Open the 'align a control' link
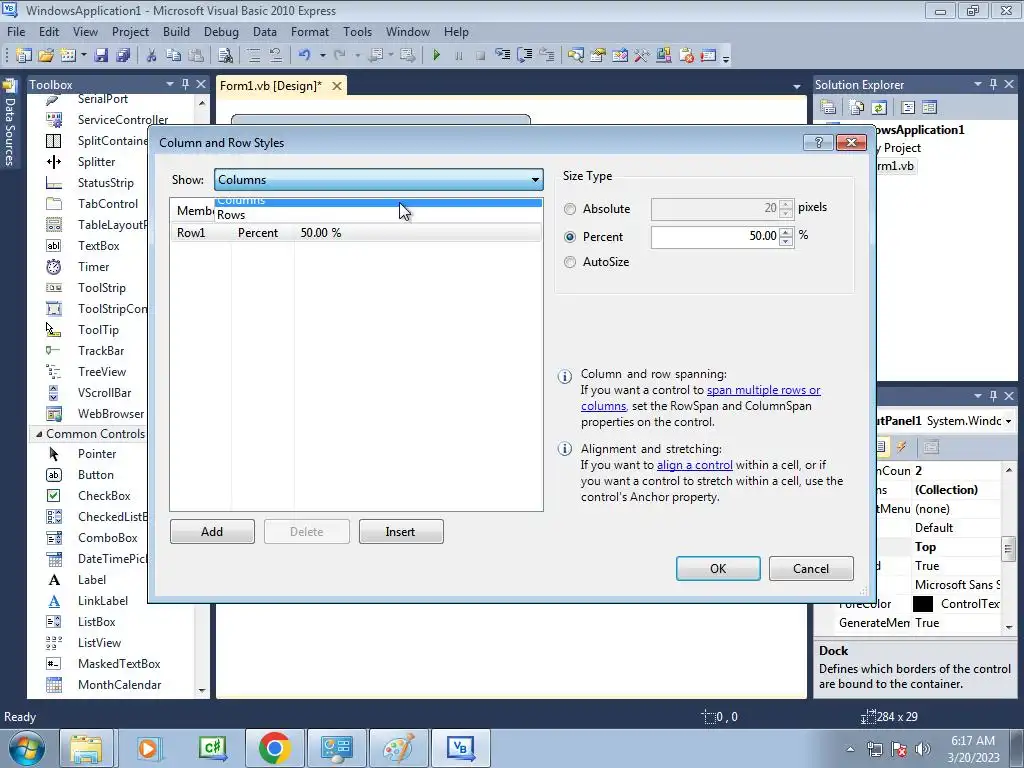Image resolution: width=1024 pixels, height=768 pixels. pyautogui.click(x=695, y=465)
